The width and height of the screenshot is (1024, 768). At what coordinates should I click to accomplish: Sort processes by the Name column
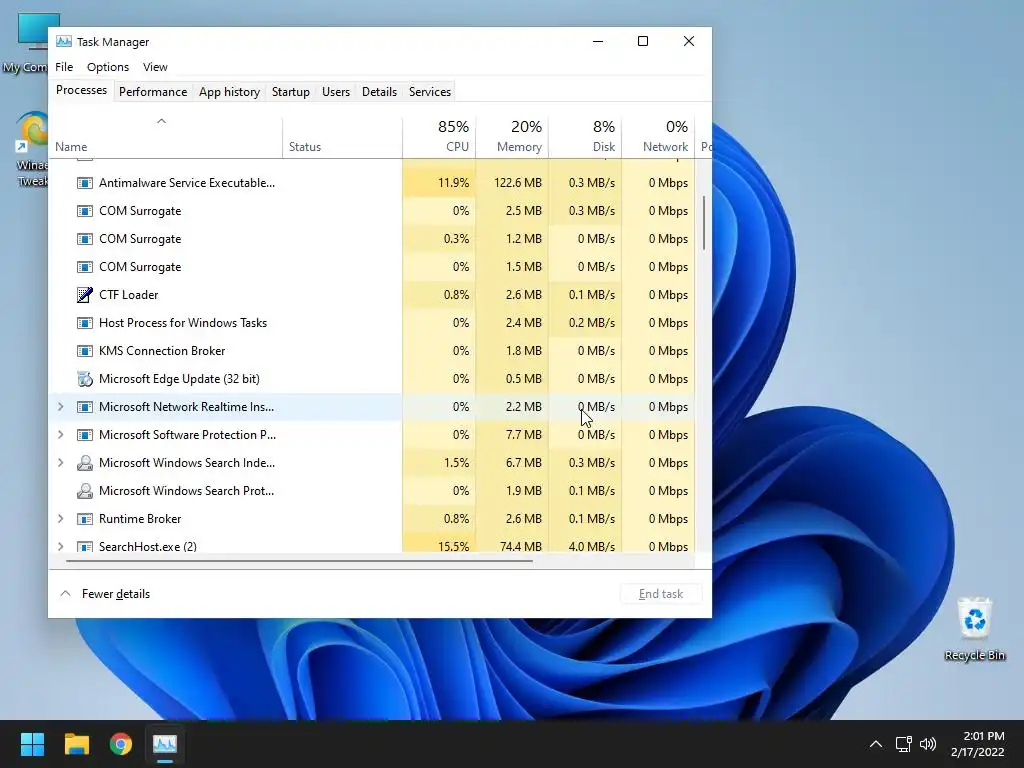166,137
